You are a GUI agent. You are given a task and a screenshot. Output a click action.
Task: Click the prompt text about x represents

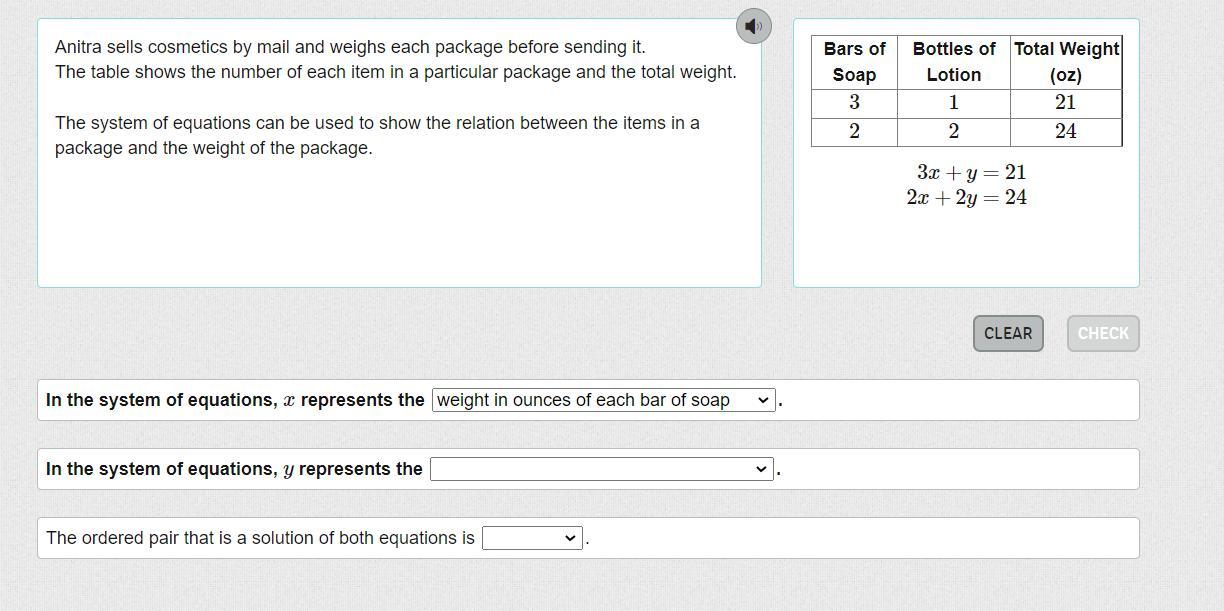coord(235,400)
